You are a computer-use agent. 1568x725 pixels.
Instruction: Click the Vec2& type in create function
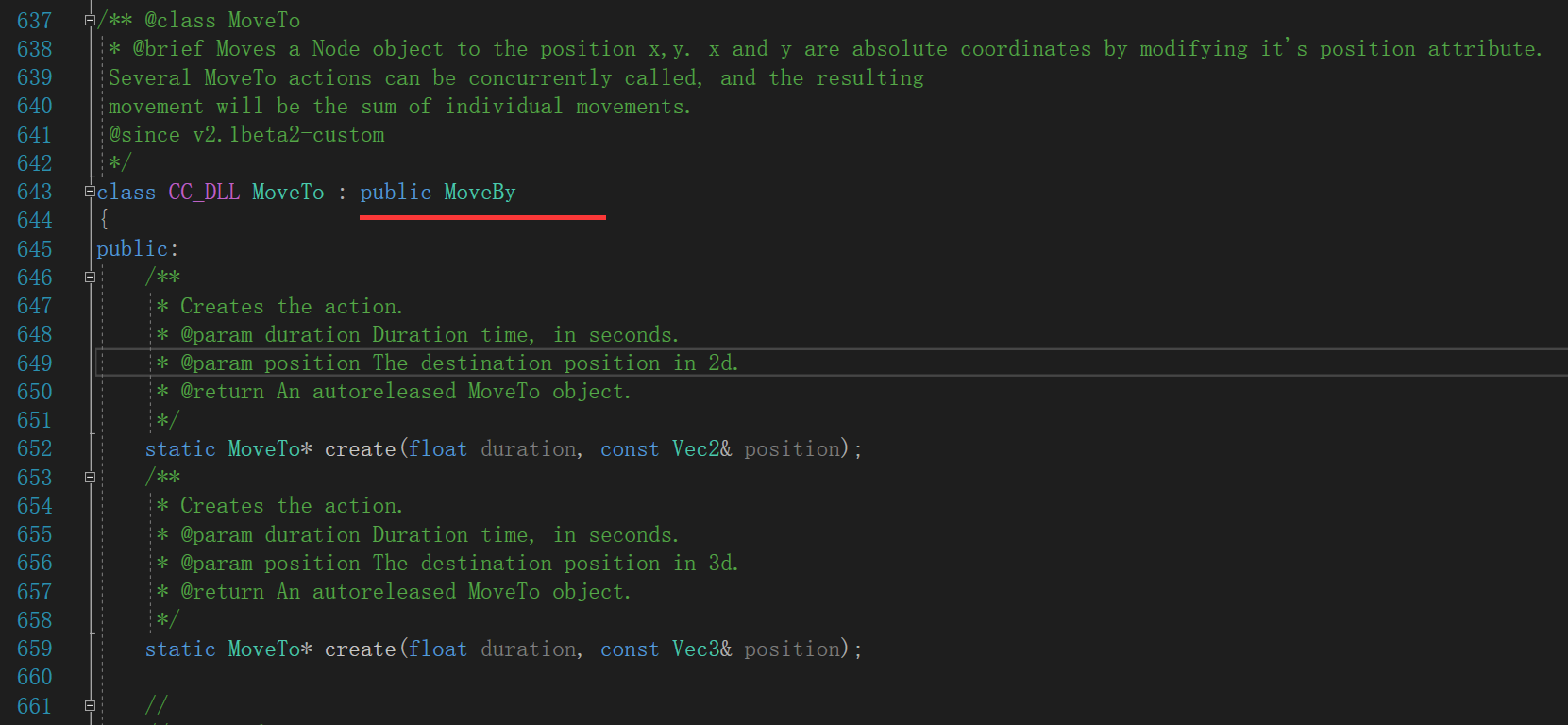(x=701, y=449)
